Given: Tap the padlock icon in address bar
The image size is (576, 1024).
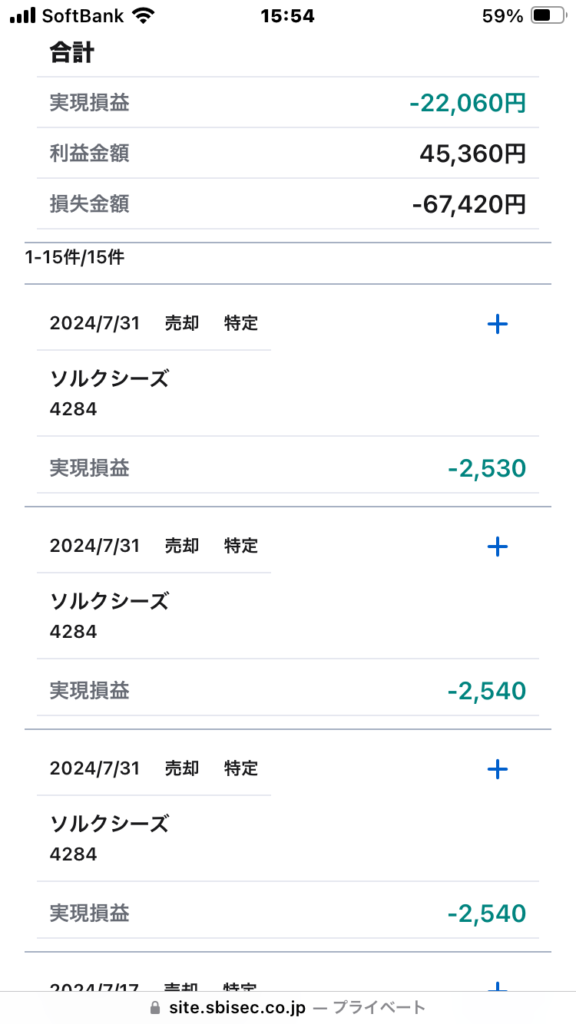Looking at the screenshot, I should pos(155,1008).
